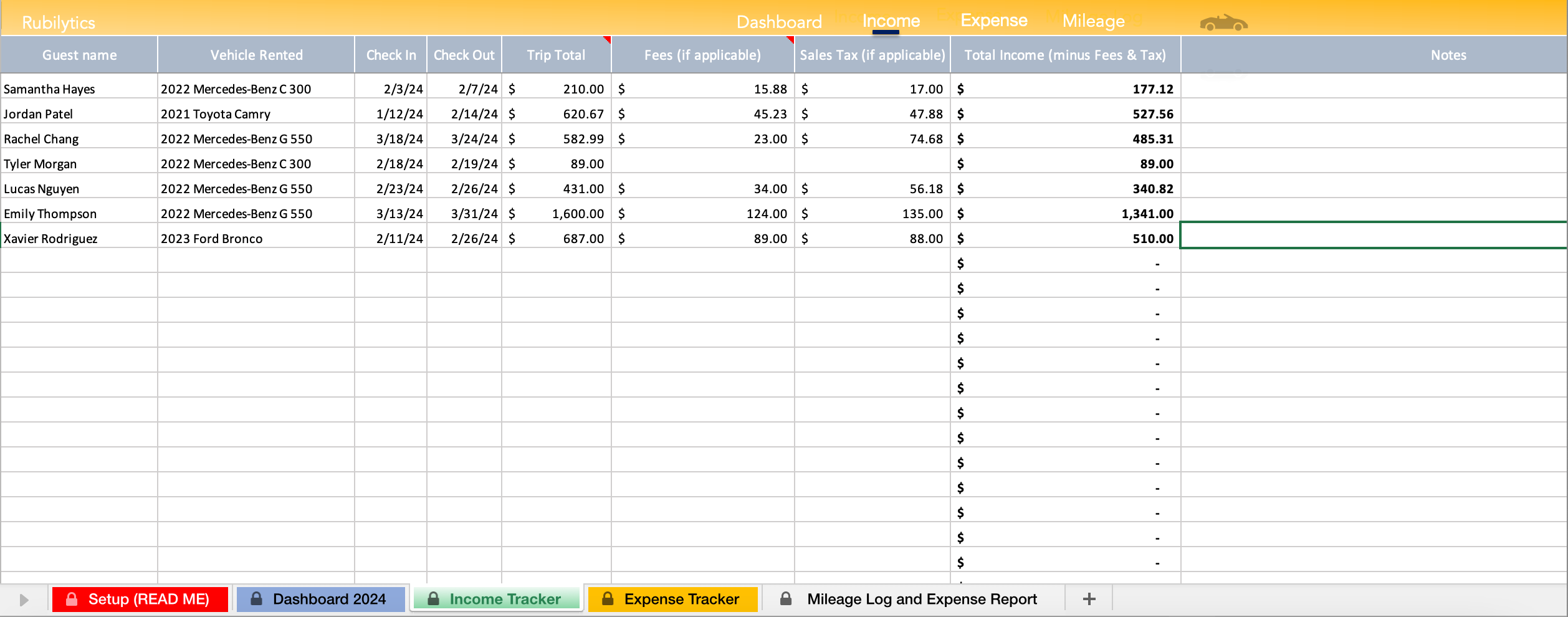
Task: Click the lock icon on Expense Tracker tab
Action: tap(608, 599)
